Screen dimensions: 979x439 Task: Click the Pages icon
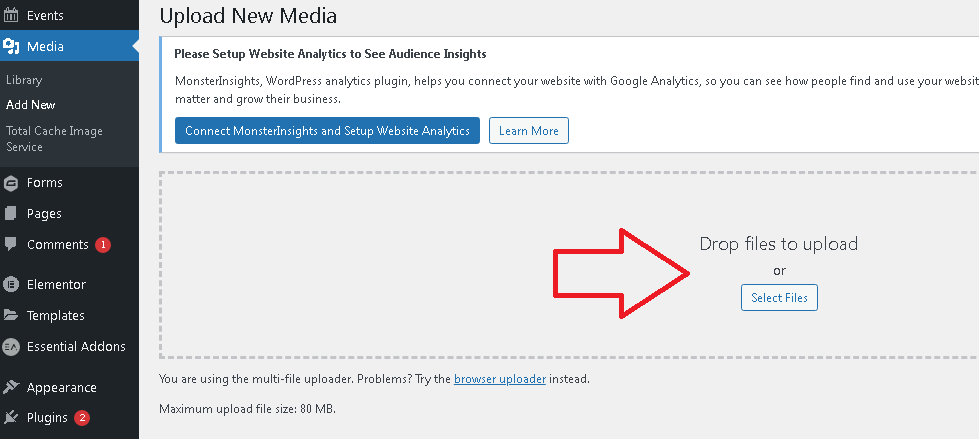pos(11,214)
